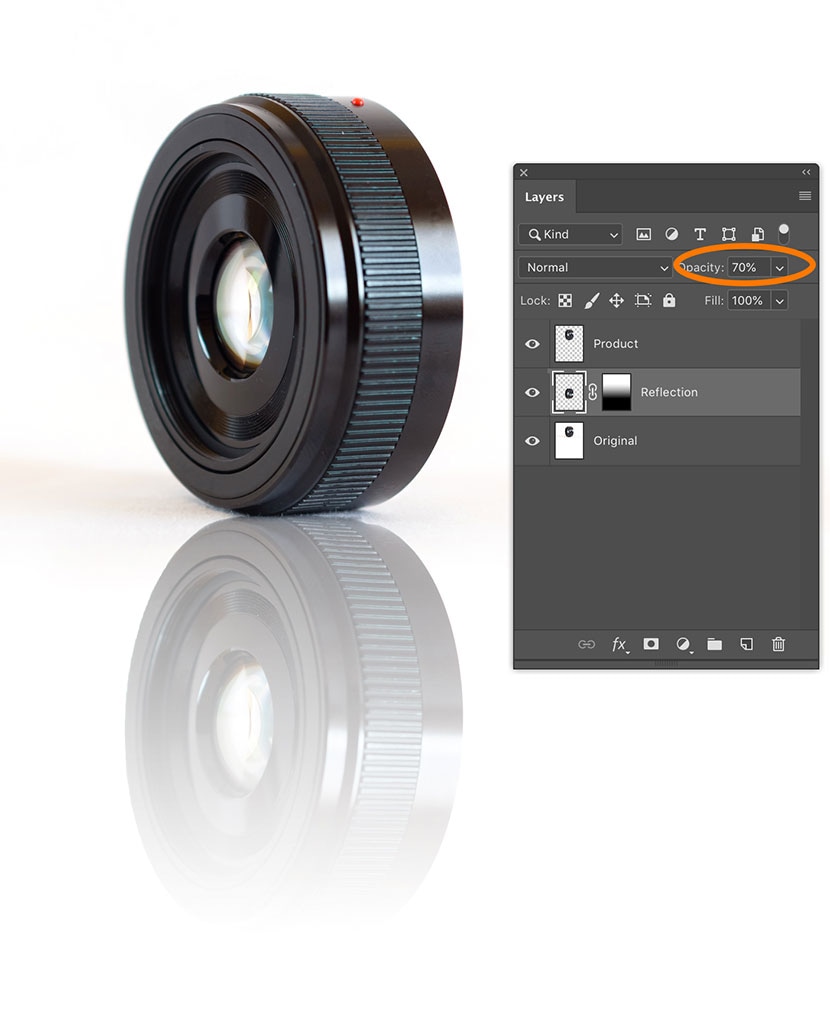Image resolution: width=830 pixels, height=1022 pixels.
Task: Select the Layers tab
Action: 544,197
